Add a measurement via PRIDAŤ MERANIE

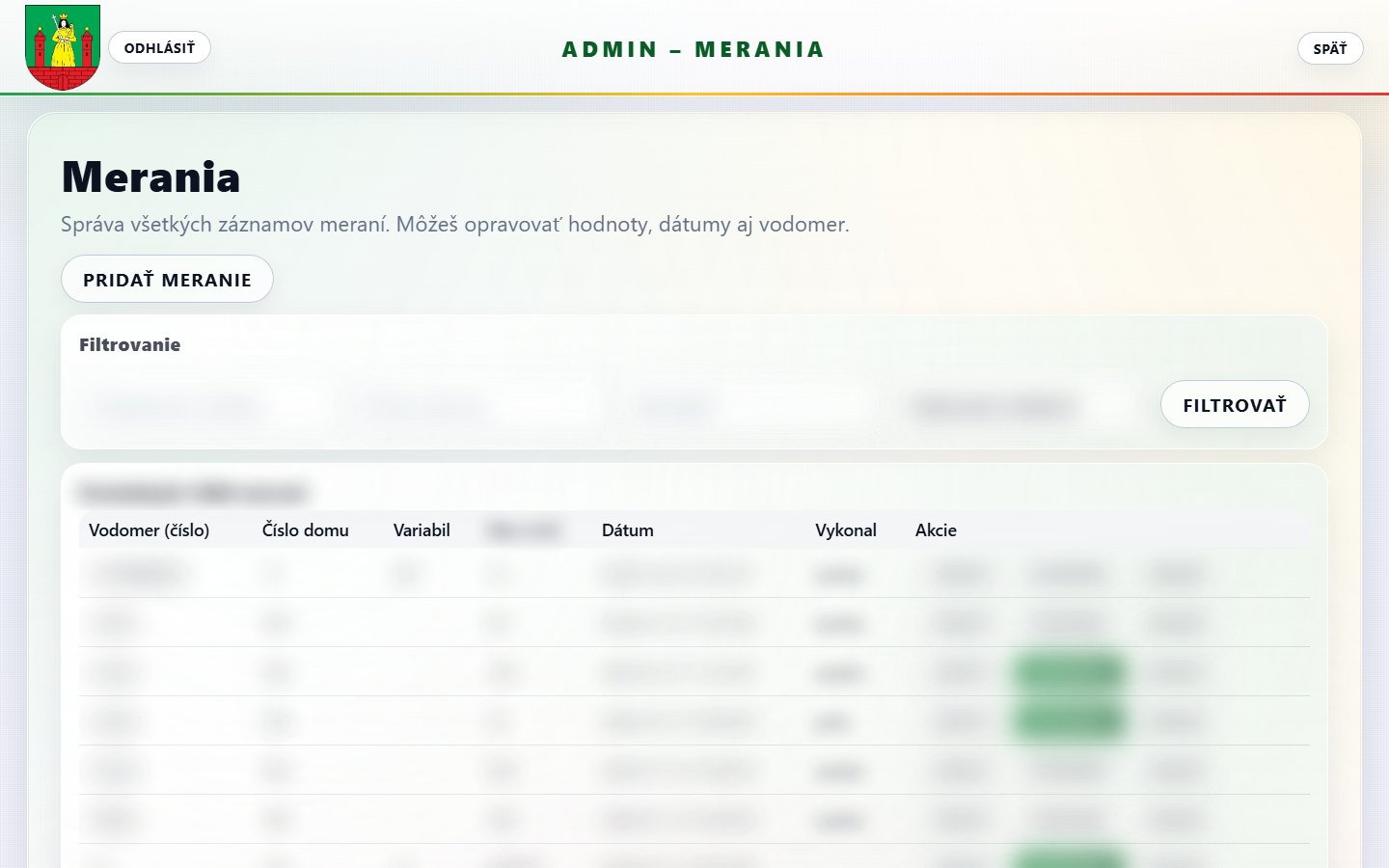pyautogui.click(x=167, y=279)
